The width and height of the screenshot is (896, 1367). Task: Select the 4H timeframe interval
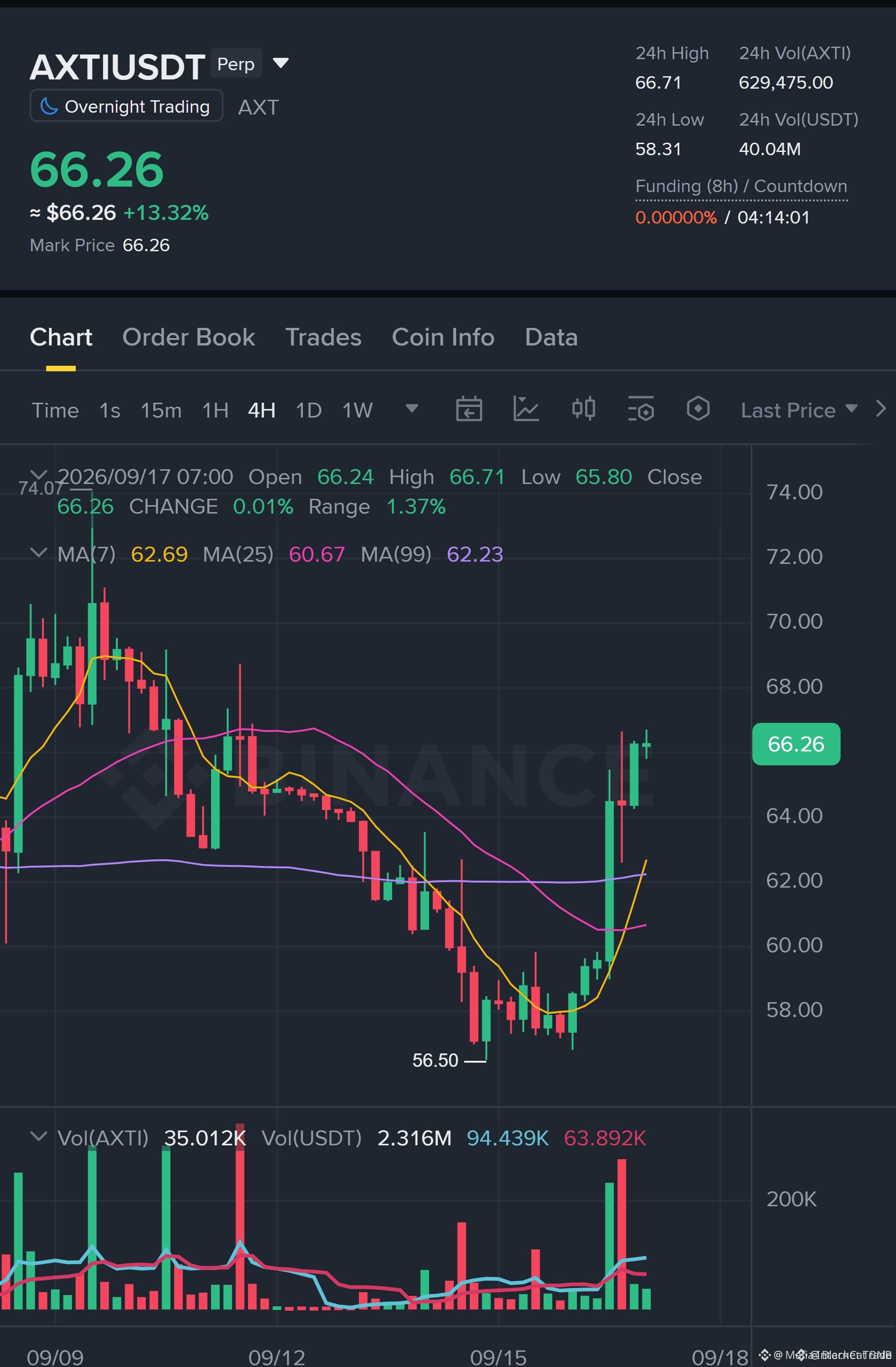click(262, 410)
